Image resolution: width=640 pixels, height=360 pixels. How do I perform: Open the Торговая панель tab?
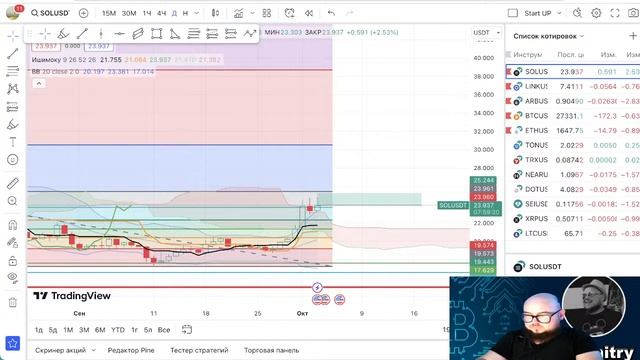click(271, 350)
